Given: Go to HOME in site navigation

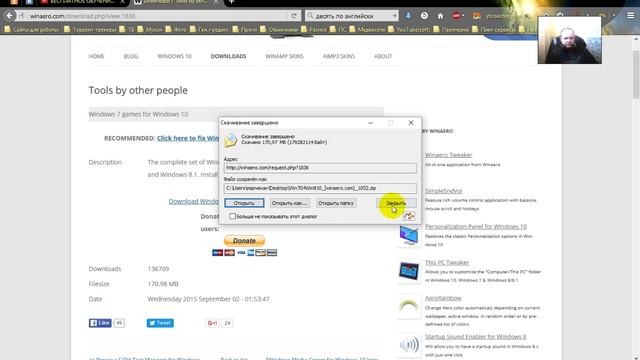Looking at the screenshot, I should click(96, 56).
